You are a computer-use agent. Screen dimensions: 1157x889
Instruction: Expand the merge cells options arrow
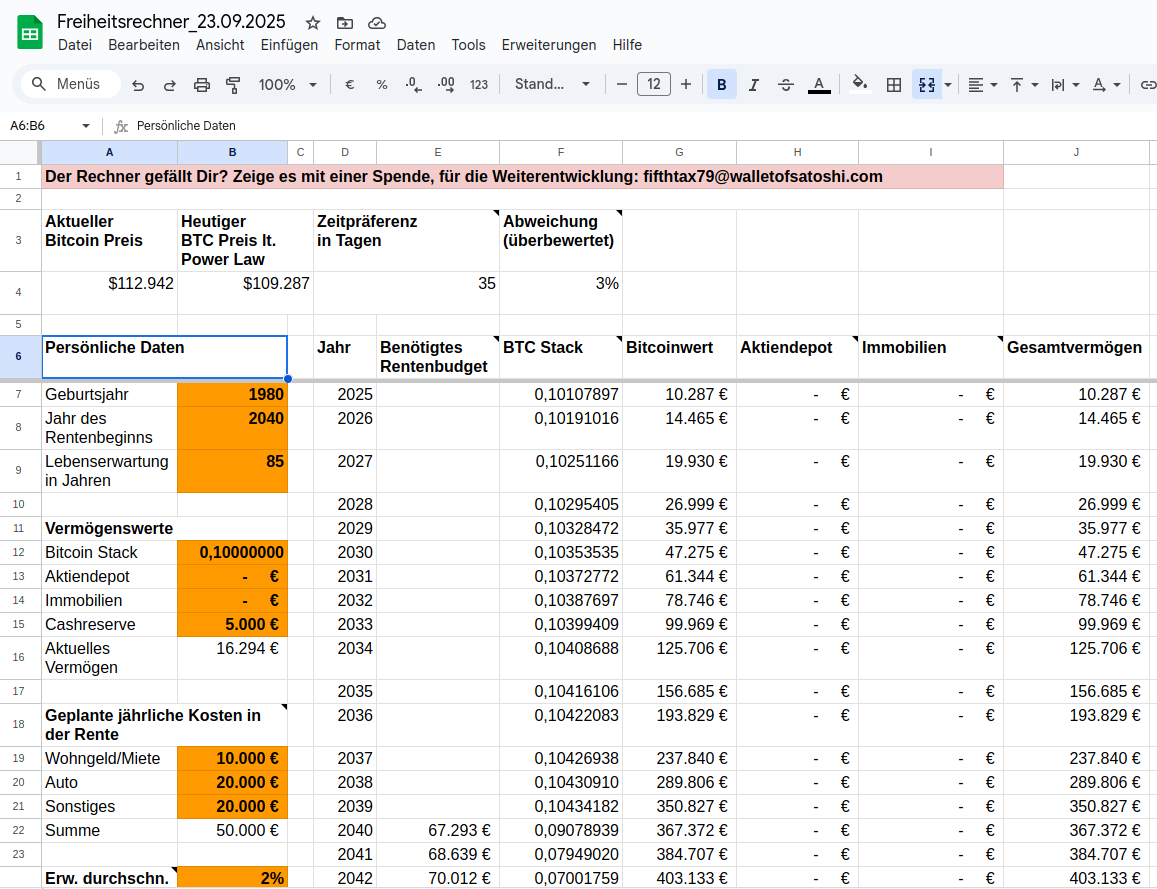tap(948, 85)
